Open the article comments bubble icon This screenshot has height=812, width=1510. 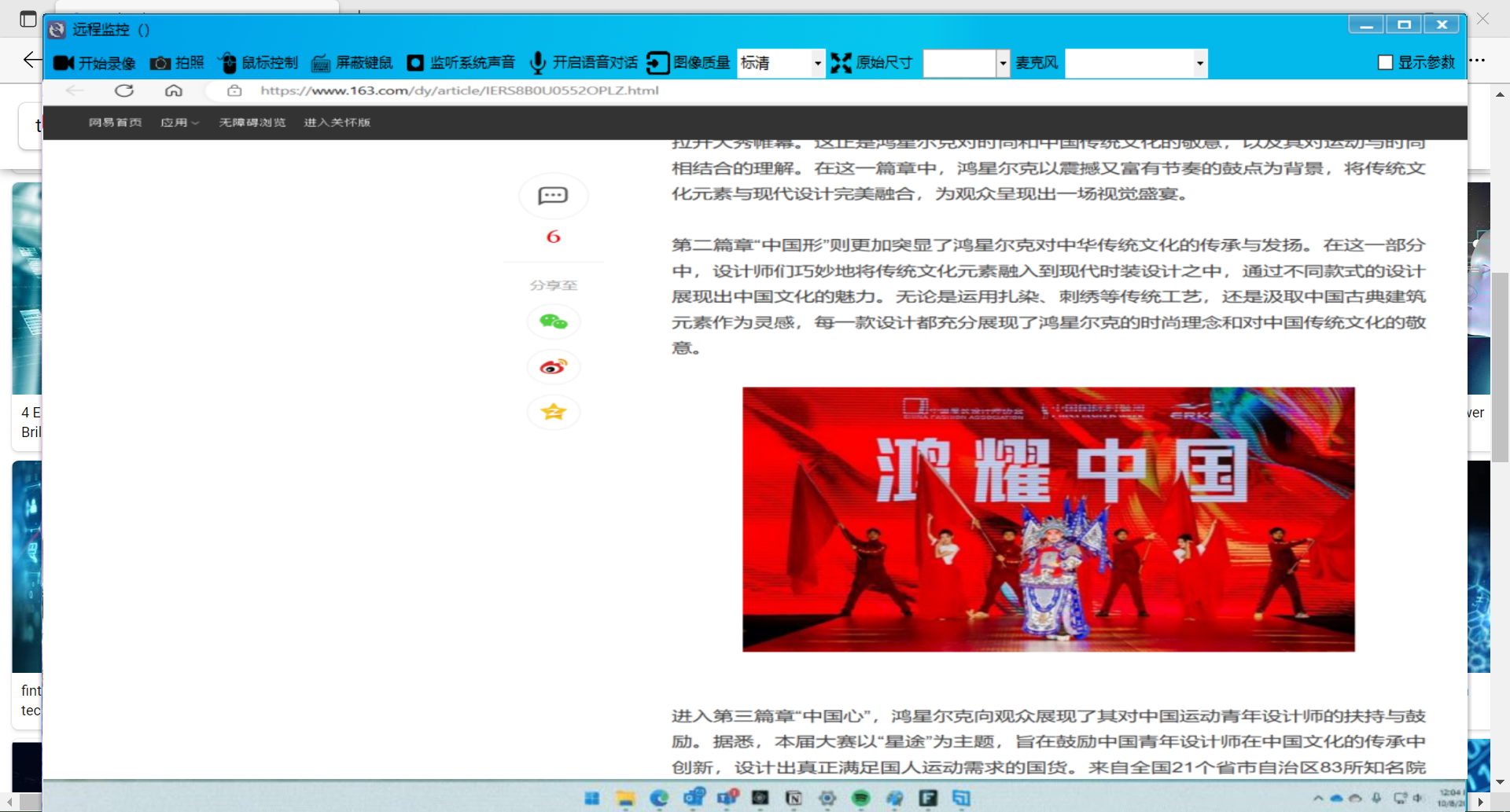[553, 196]
